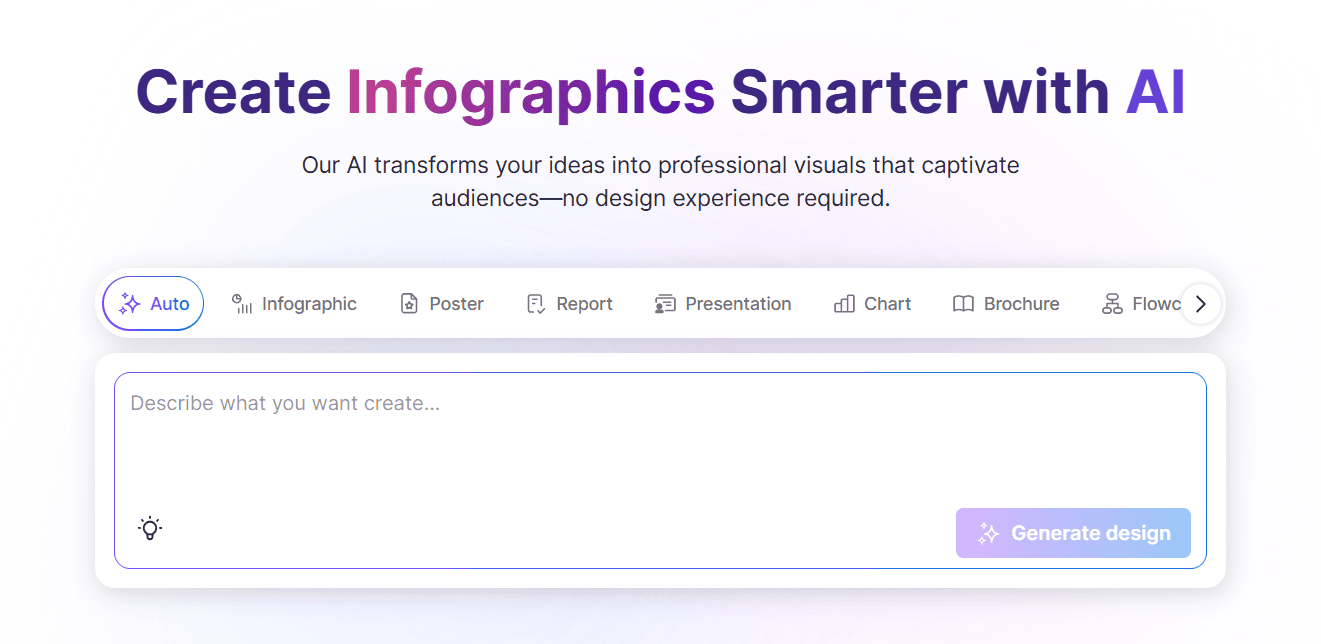
Task: Click the sparkle icon in Generate design
Action: [988, 533]
